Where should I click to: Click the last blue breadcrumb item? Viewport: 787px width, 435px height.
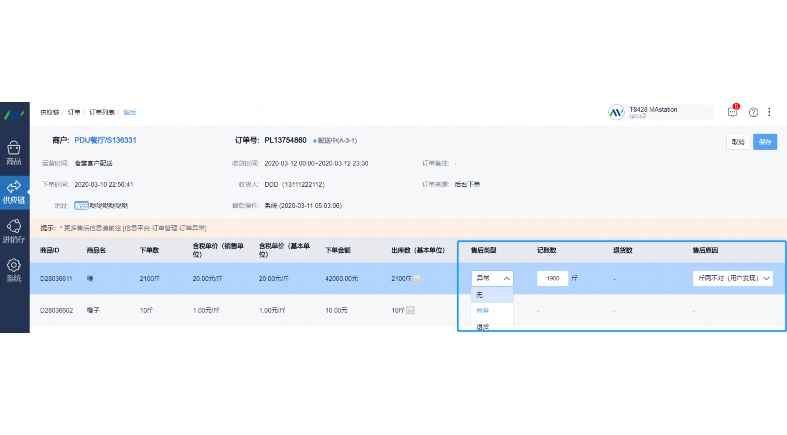[129, 112]
